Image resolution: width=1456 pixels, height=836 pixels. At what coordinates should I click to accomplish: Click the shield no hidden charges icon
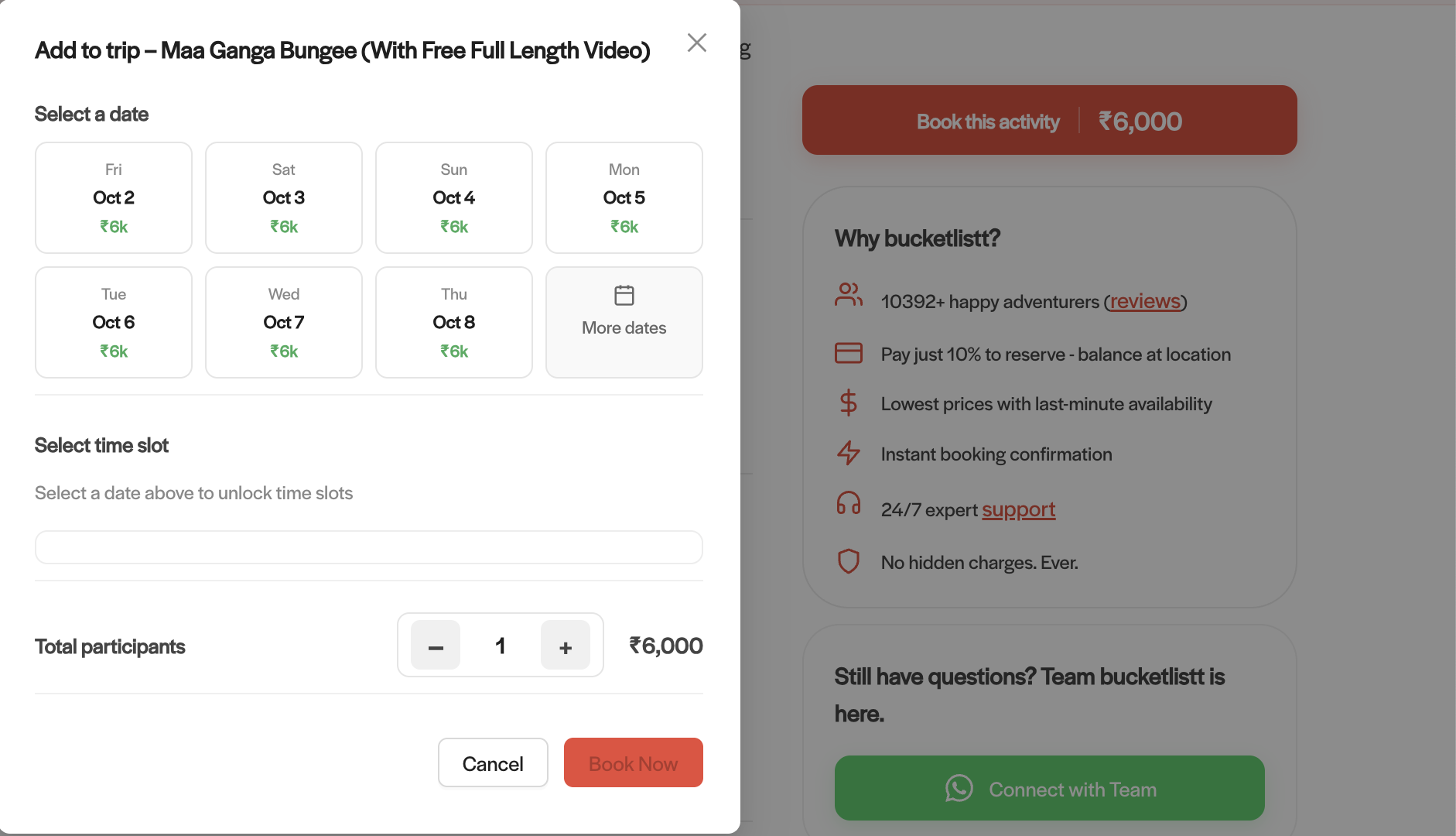pos(849,561)
